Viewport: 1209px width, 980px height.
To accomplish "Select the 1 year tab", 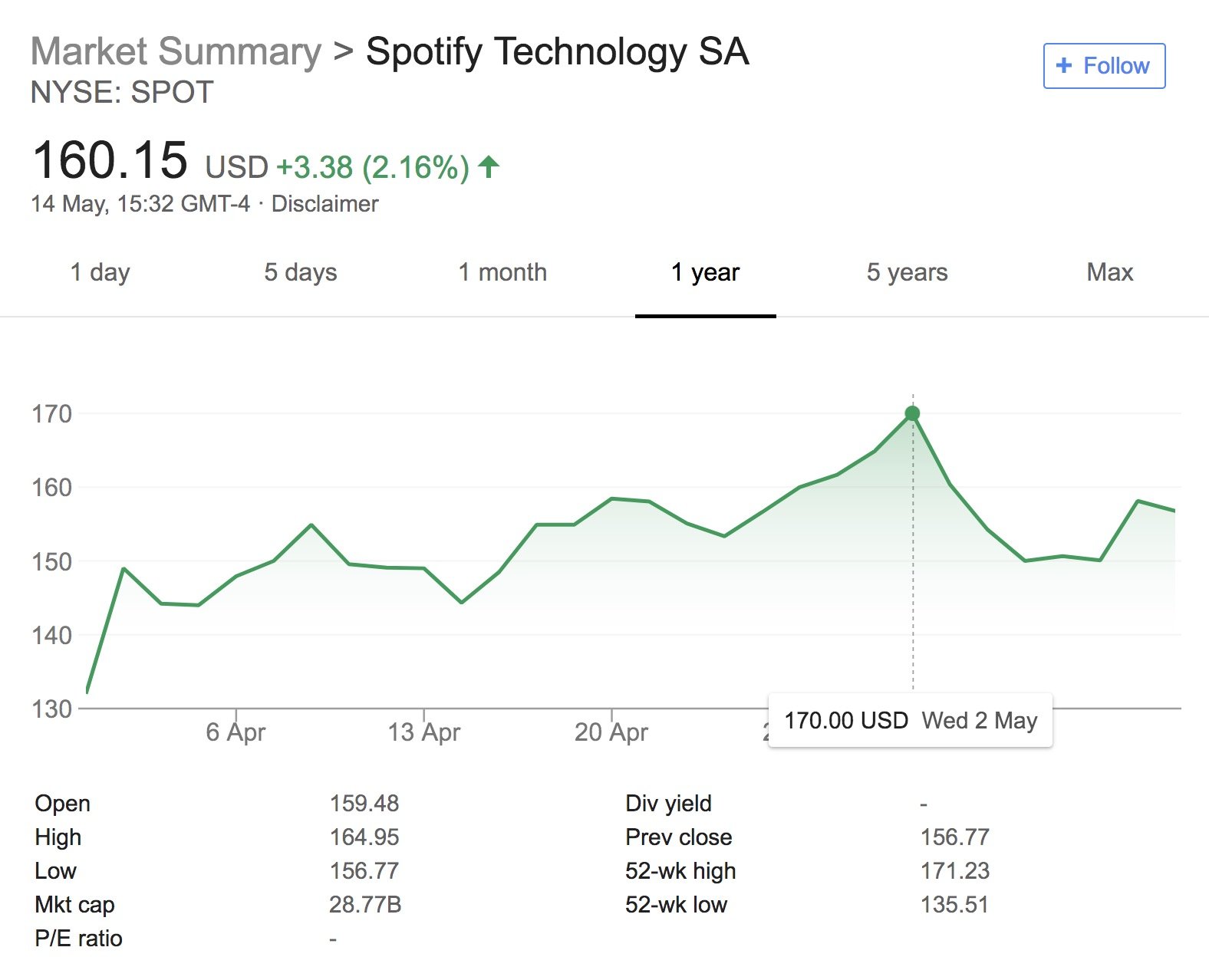I will click(x=705, y=272).
